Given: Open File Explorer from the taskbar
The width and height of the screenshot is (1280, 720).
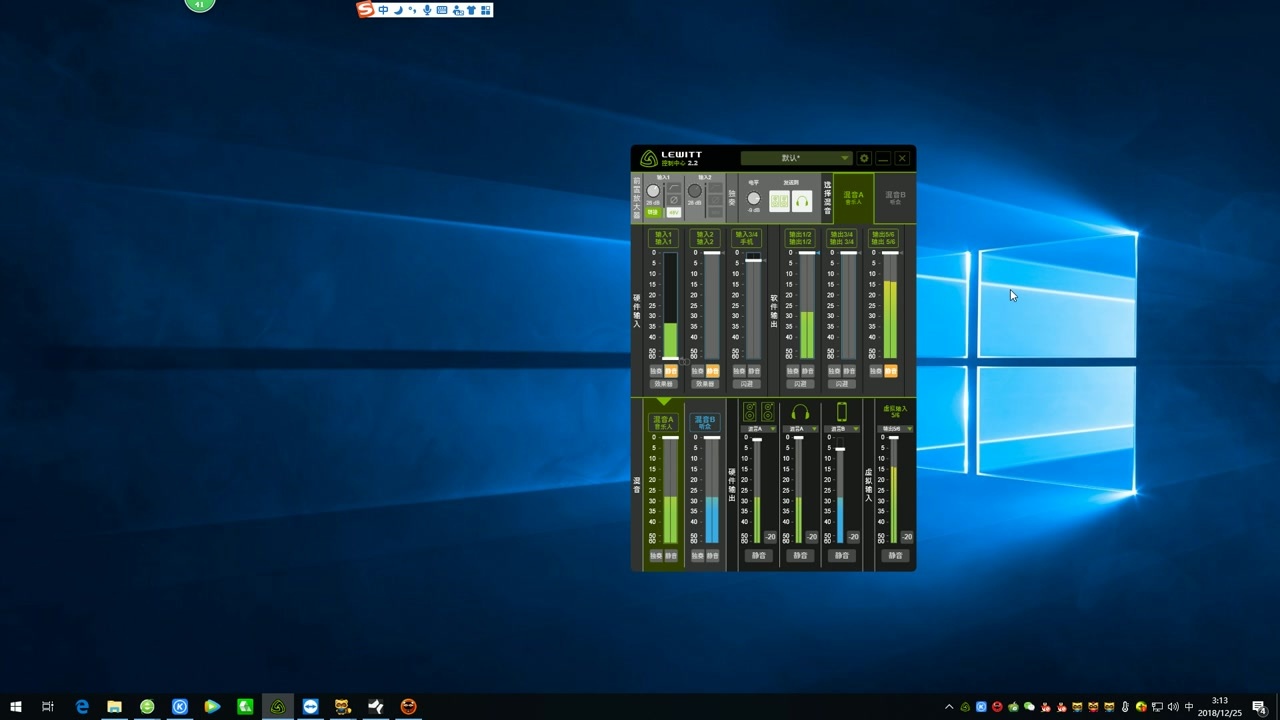Looking at the screenshot, I should (x=114, y=706).
